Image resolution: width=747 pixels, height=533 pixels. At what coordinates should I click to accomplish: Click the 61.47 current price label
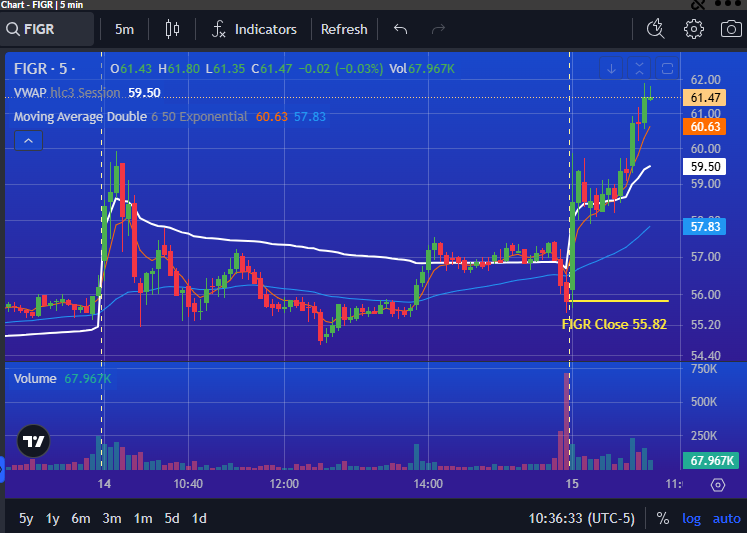point(704,98)
